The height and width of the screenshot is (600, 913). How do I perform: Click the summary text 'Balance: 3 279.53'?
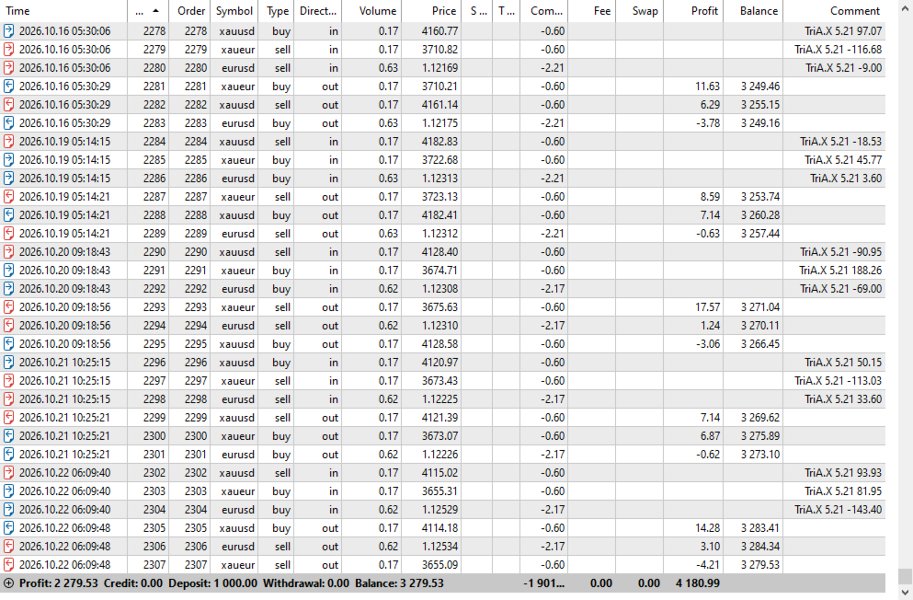point(400,583)
